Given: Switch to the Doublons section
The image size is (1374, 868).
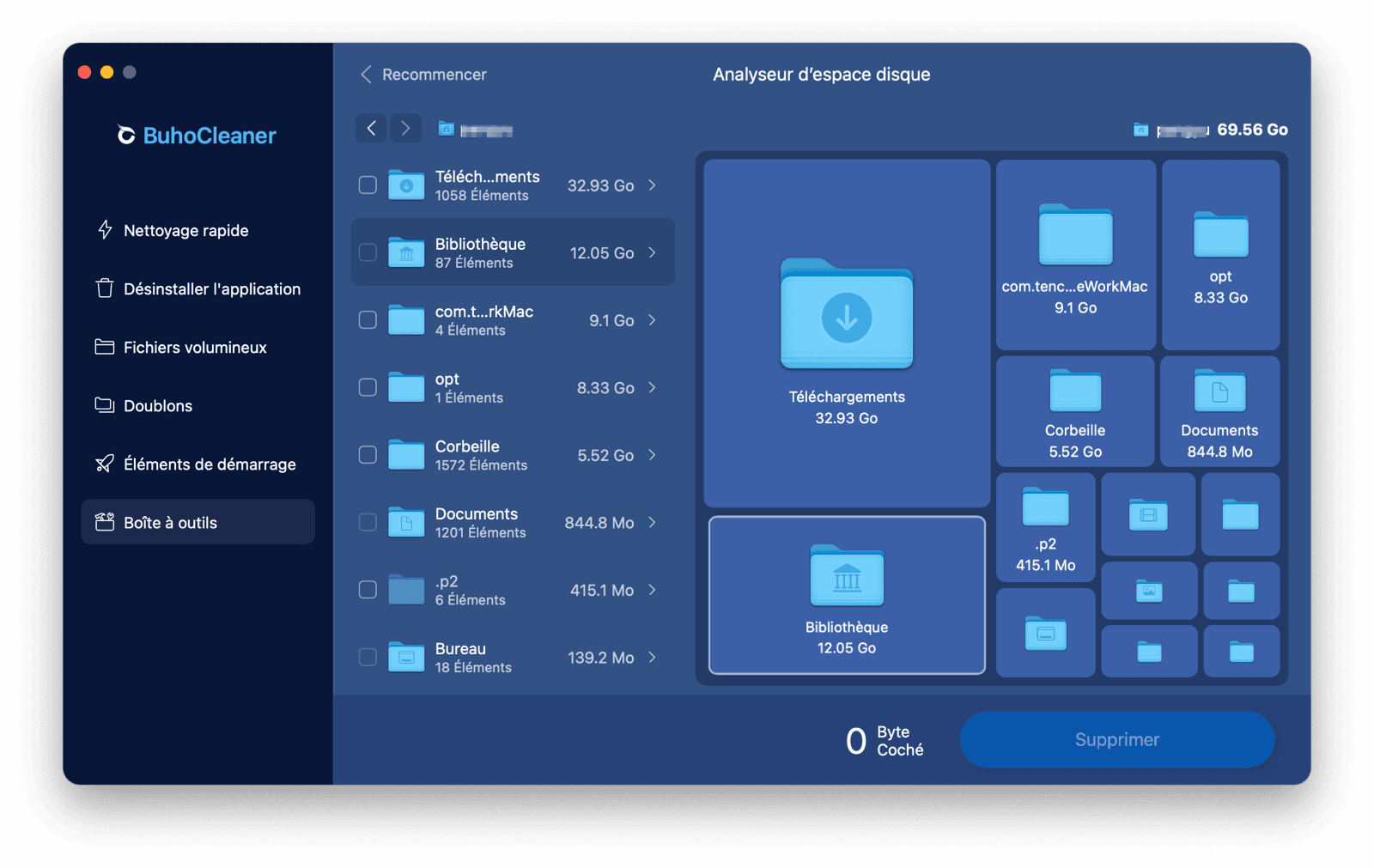Looking at the screenshot, I should (155, 405).
